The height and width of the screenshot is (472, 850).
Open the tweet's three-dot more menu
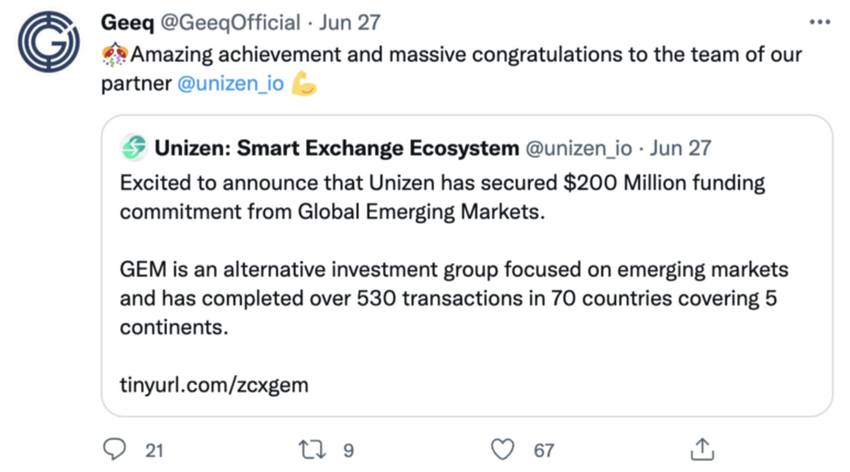pos(819,22)
